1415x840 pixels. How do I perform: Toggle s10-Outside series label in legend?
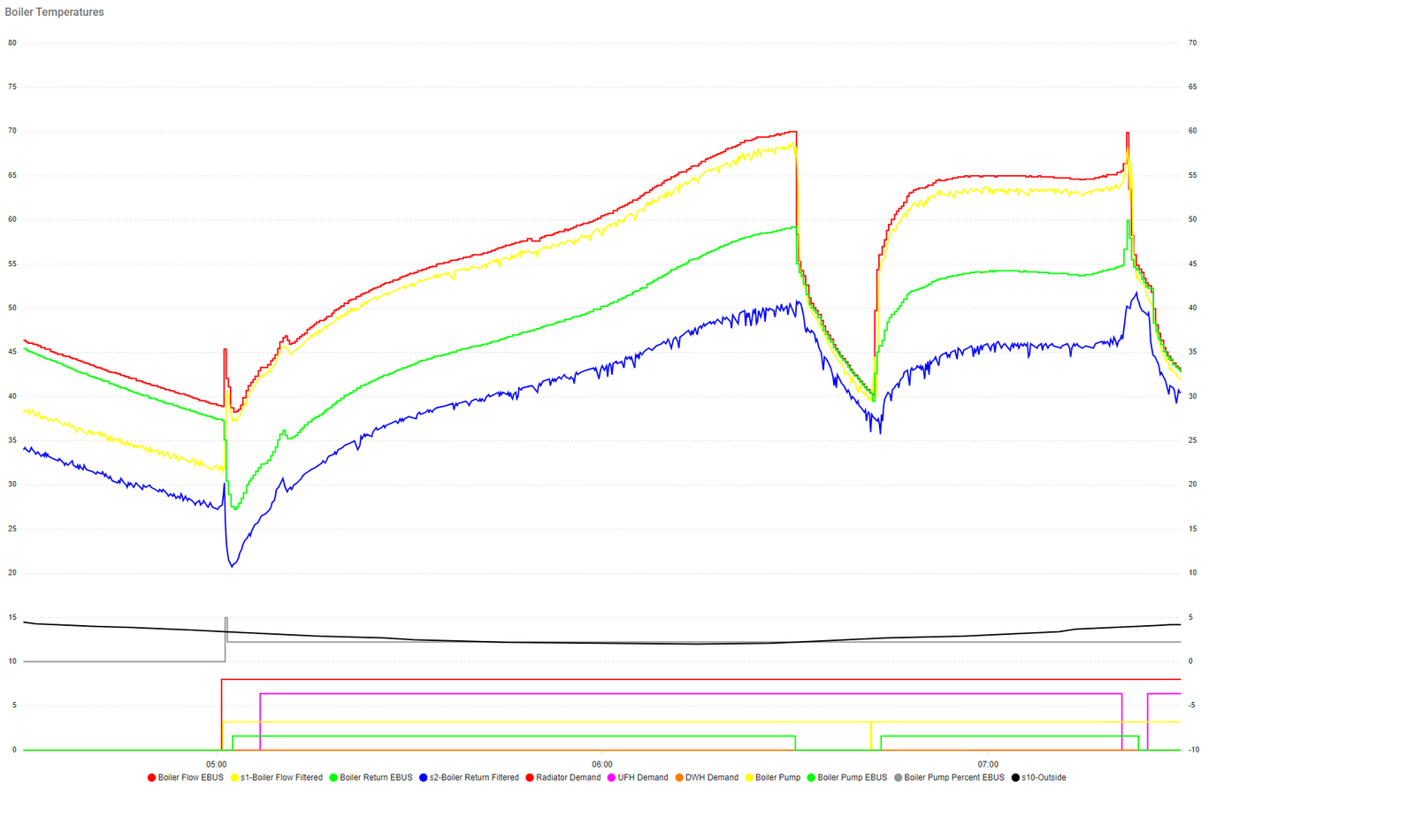pos(1044,778)
